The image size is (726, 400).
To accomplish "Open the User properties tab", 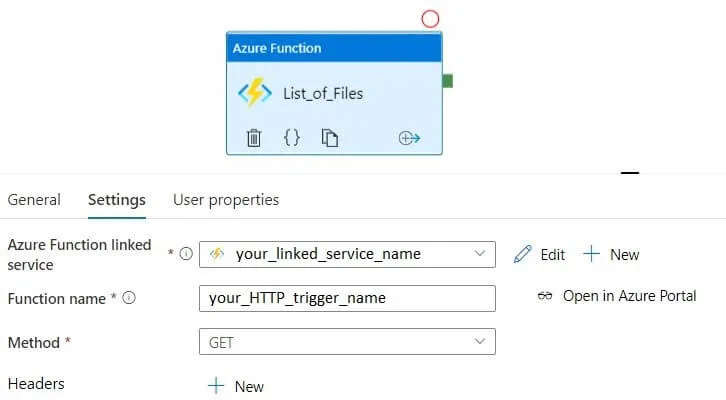I will [x=226, y=200].
